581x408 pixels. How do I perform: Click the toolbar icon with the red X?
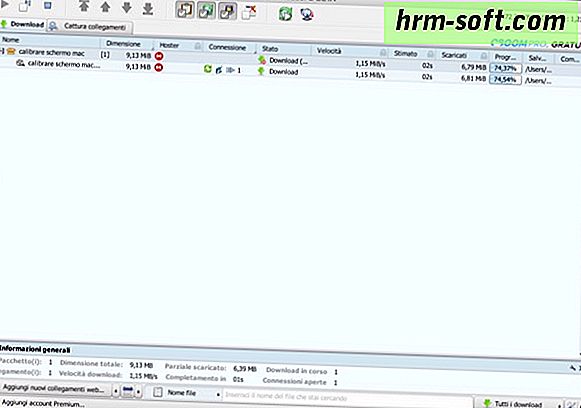(x=249, y=12)
